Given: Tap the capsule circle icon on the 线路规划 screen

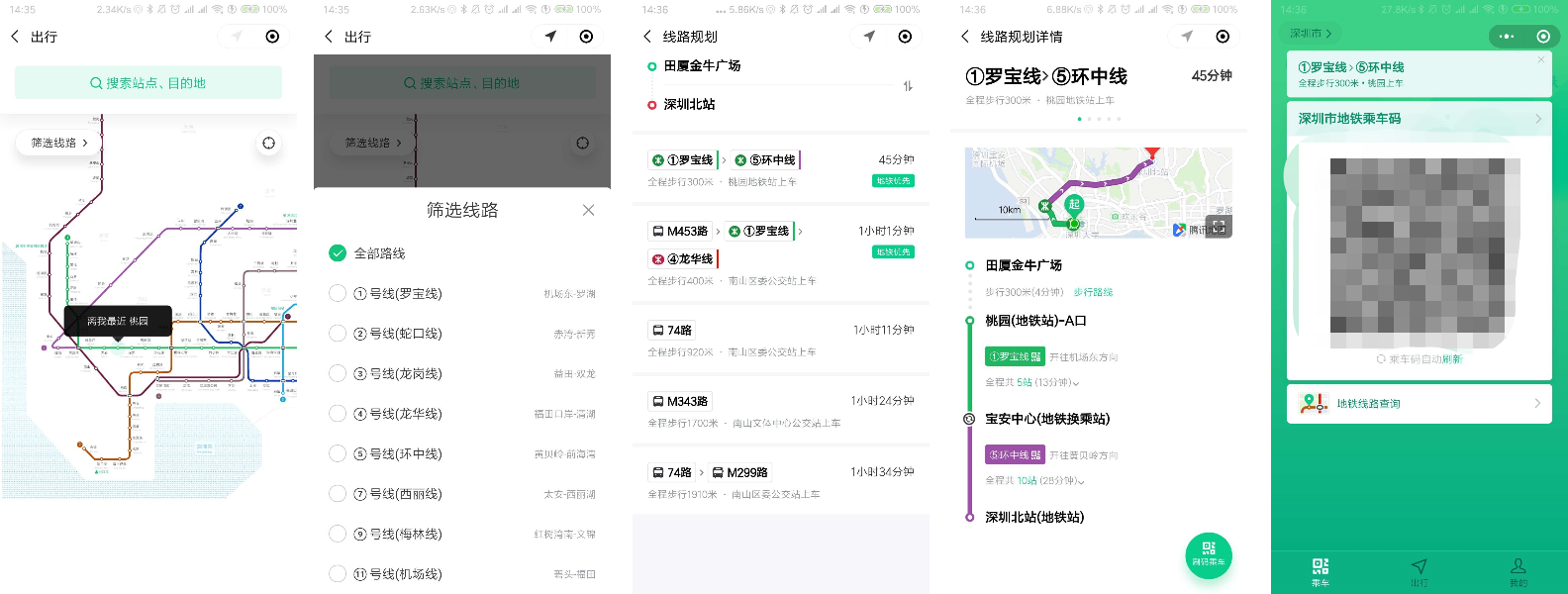Looking at the screenshot, I should (905, 37).
